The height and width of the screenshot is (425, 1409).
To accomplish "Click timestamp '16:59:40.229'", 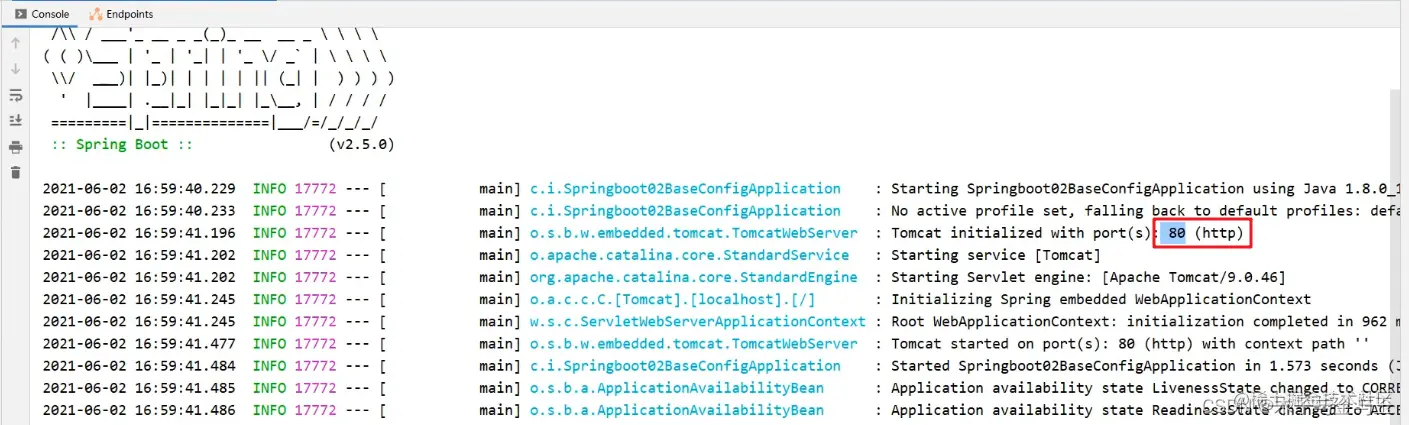I will coord(186,189).
